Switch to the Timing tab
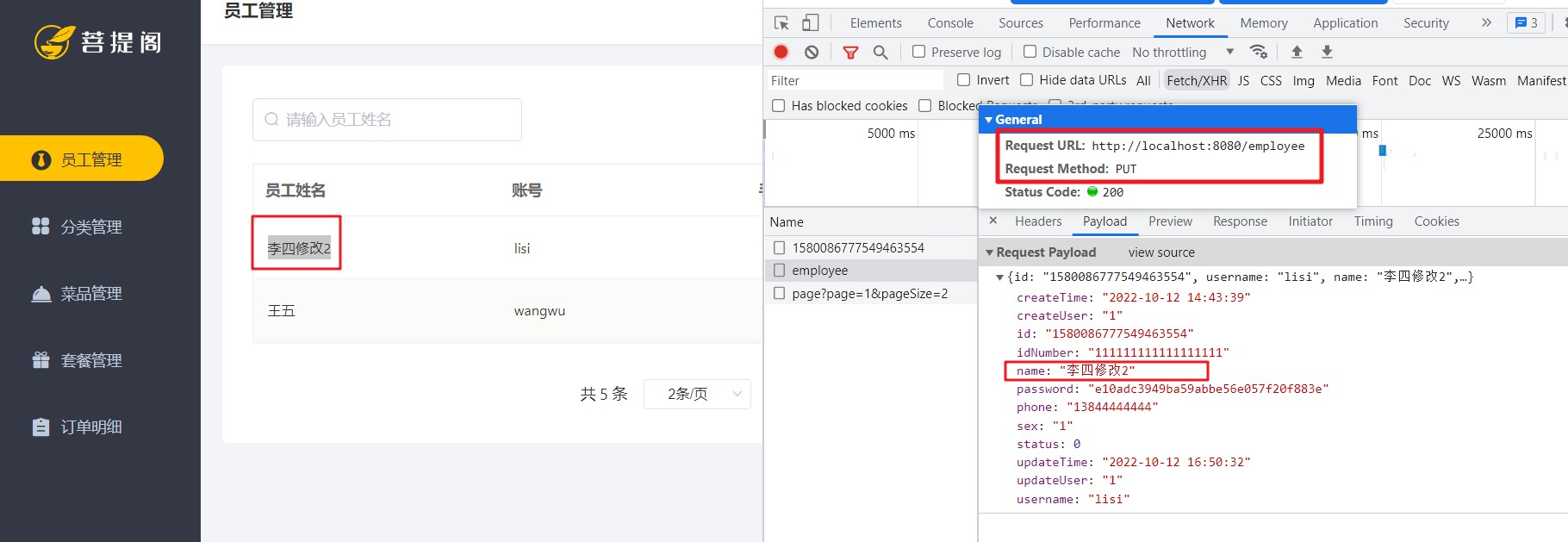 (x=1373, y=221)
